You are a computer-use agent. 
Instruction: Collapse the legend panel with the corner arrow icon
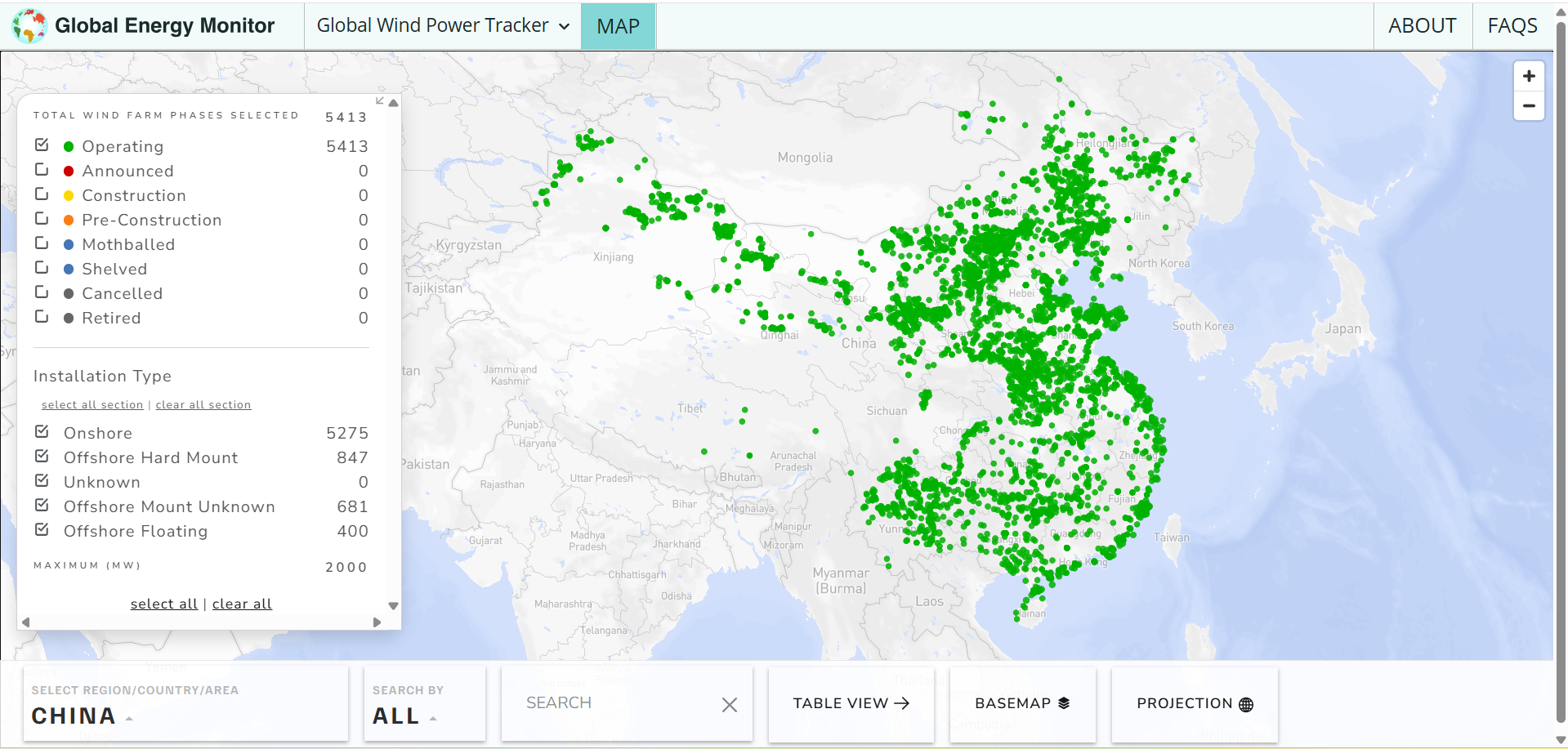pyautogui.click(x=380, y=100)
